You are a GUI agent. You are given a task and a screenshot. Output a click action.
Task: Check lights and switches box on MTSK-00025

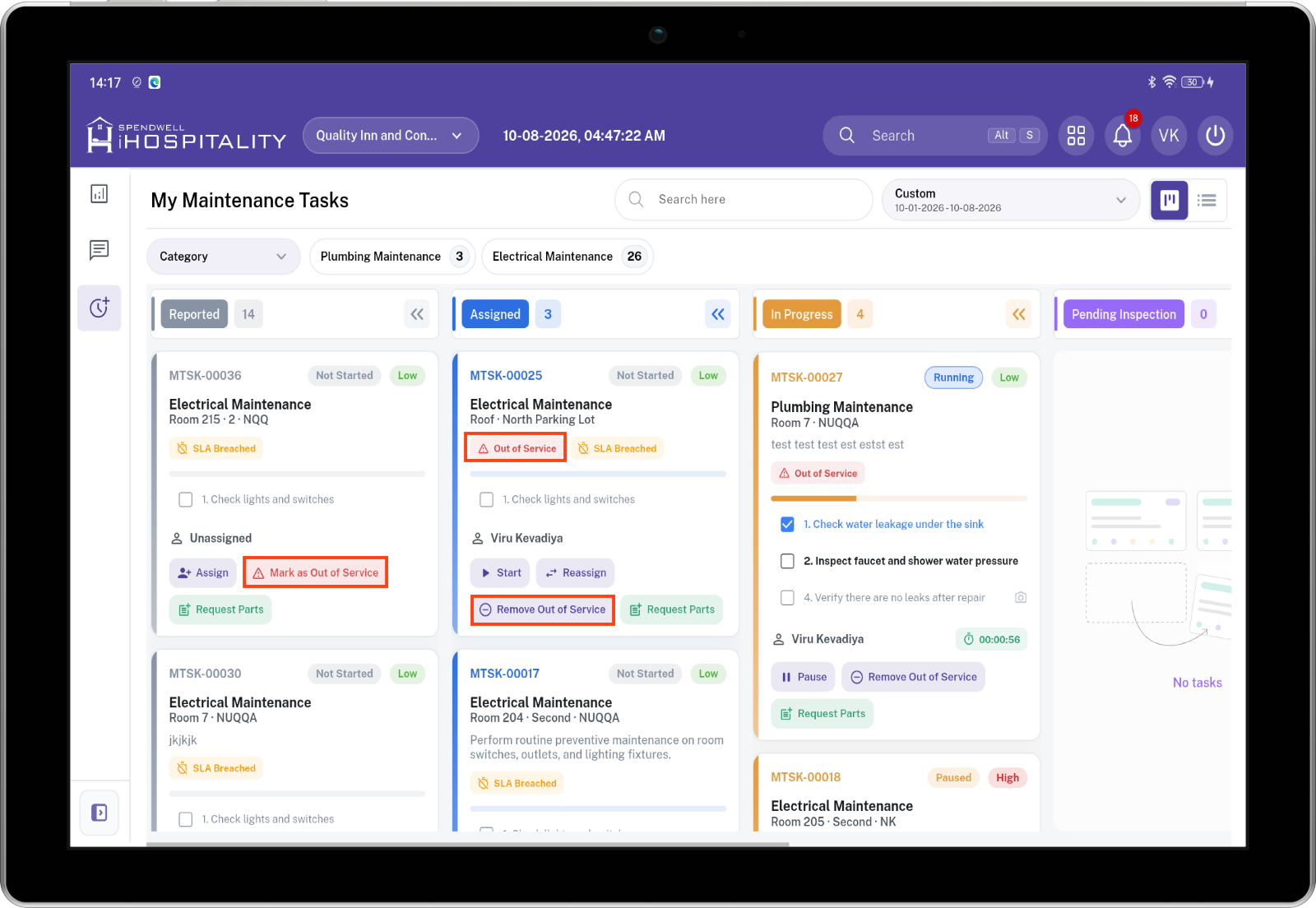pos(487,499)
